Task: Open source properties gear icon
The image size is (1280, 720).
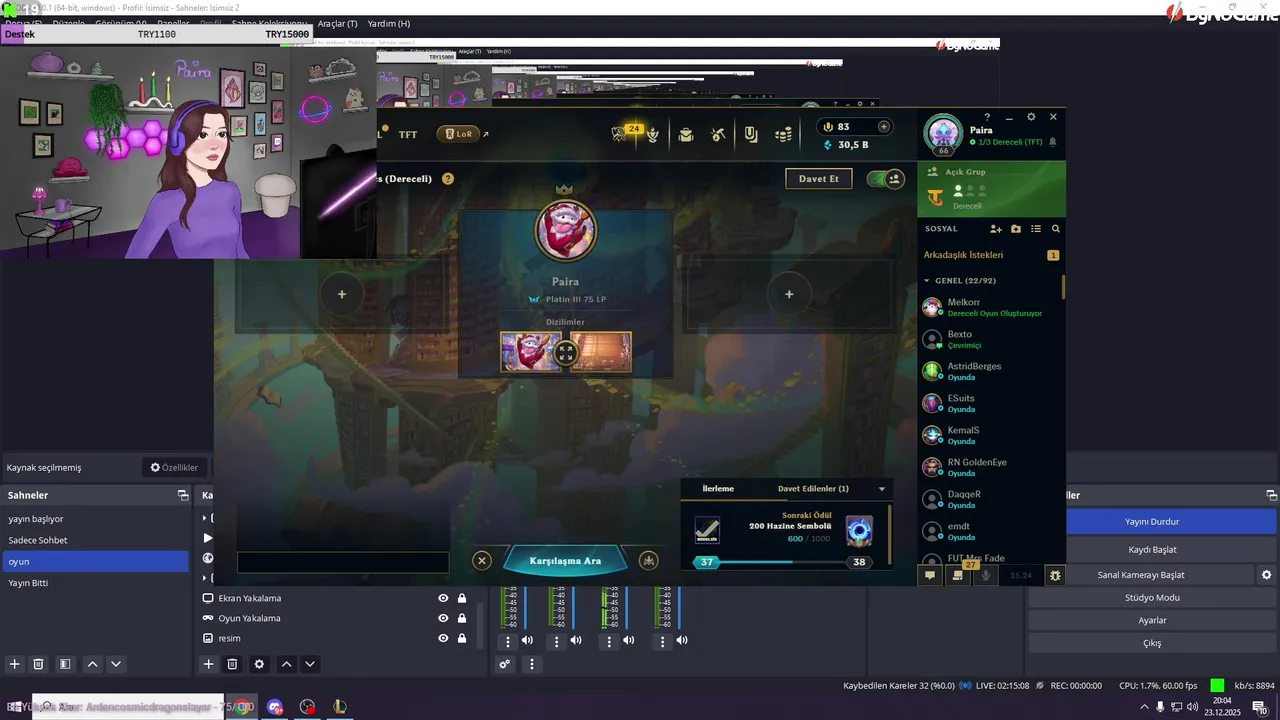Action: 260,664
